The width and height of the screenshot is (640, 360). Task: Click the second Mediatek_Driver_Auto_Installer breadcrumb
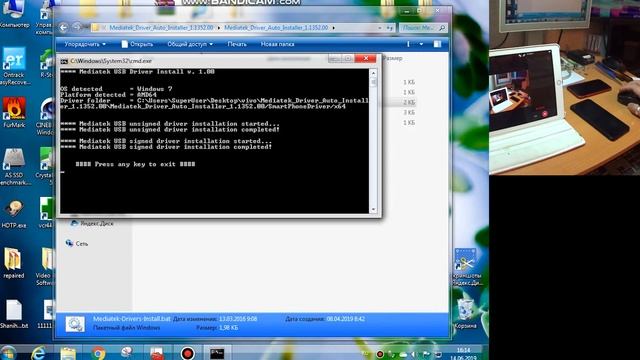click(x=276, y=28)
